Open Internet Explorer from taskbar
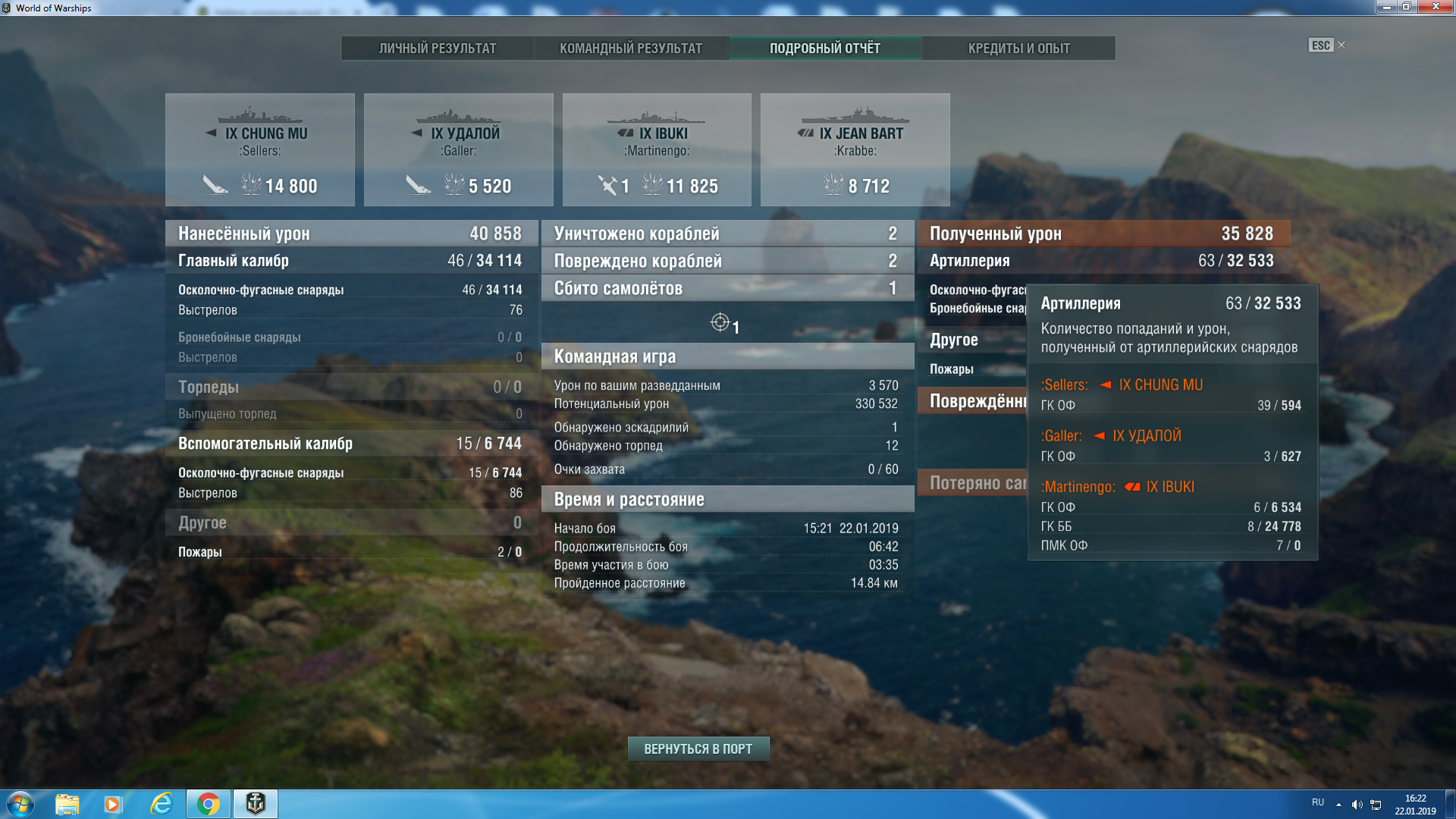Viewport: 1456px width, 819px height. [162, 804]
